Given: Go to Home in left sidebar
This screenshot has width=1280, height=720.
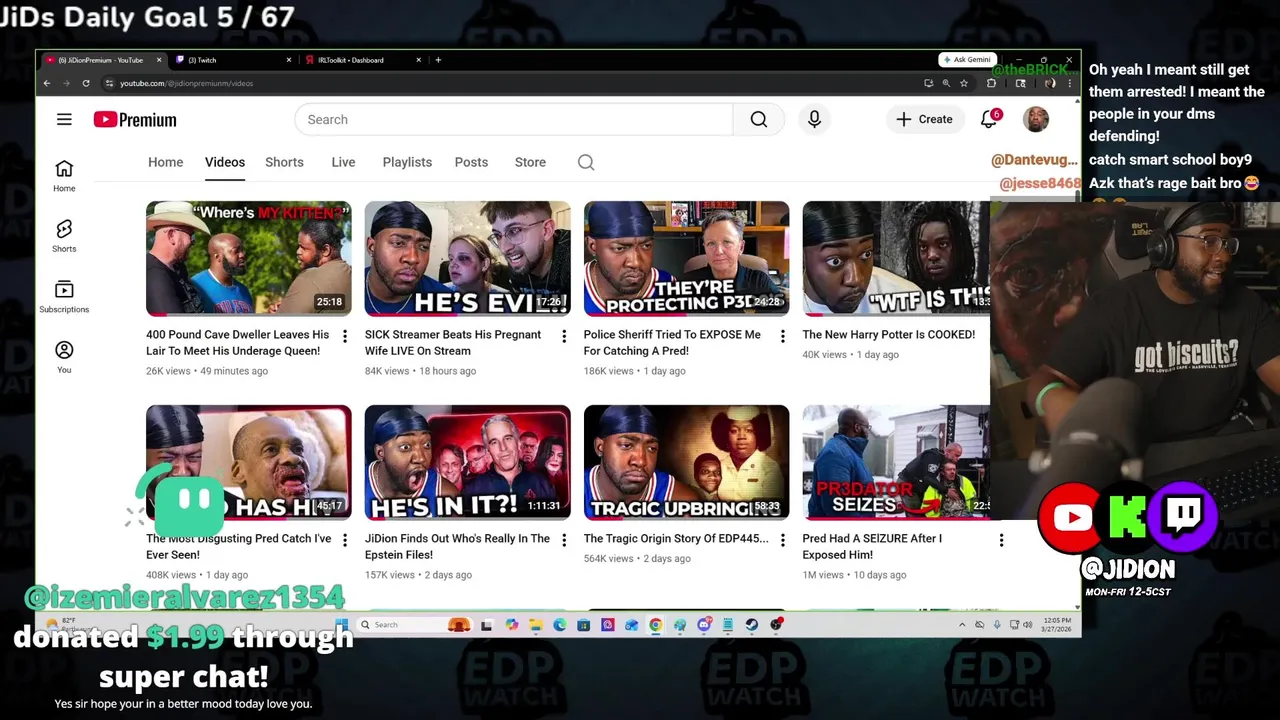Looking at the screenshot, I should 64,175.
